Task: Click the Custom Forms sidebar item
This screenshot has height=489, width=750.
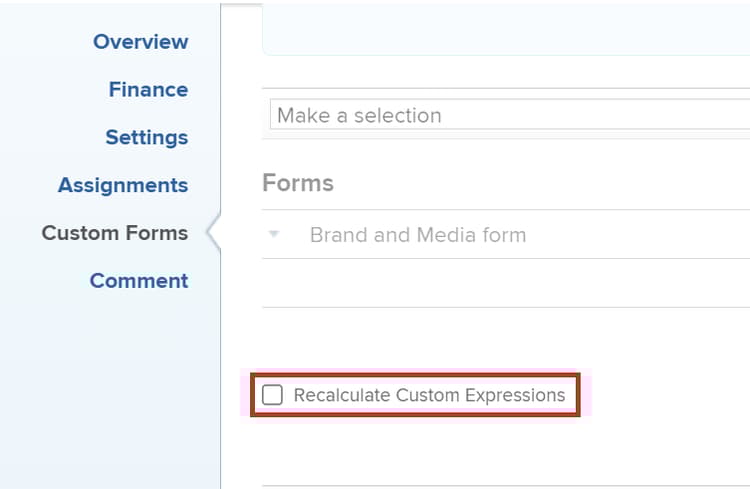Action: 115,234
